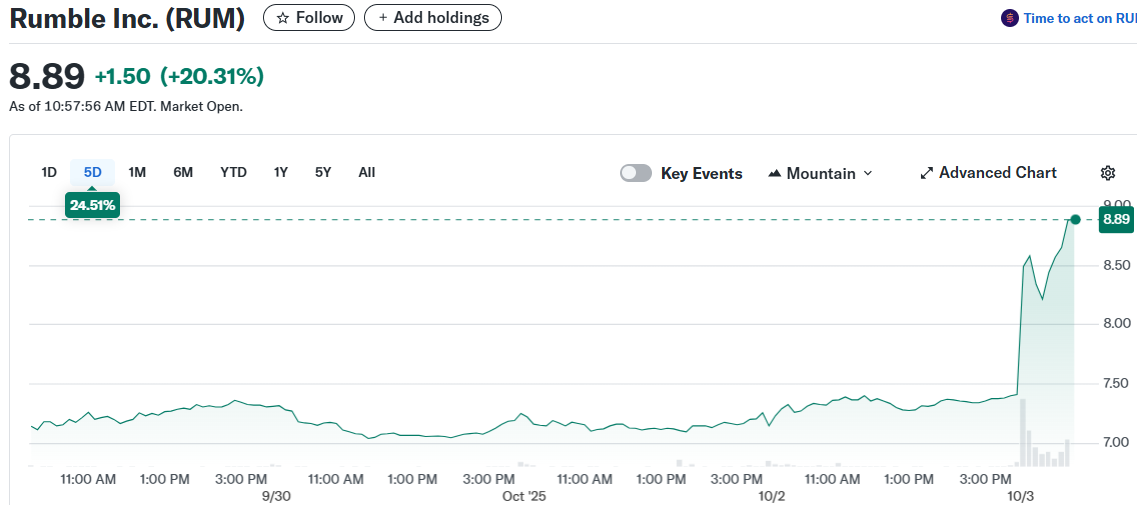Switch chart to 6M range
The height and width of the screenshot is (505, 1137).
(183, 172)
